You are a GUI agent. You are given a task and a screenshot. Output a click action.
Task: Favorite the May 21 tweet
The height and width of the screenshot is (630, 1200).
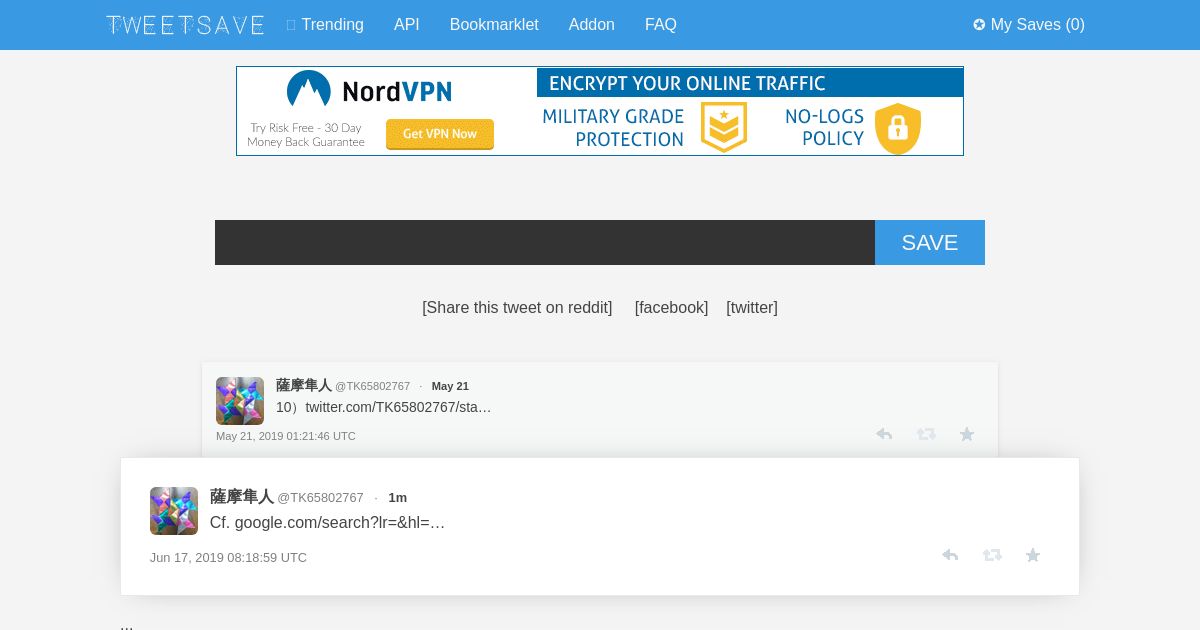pos(967,434)
